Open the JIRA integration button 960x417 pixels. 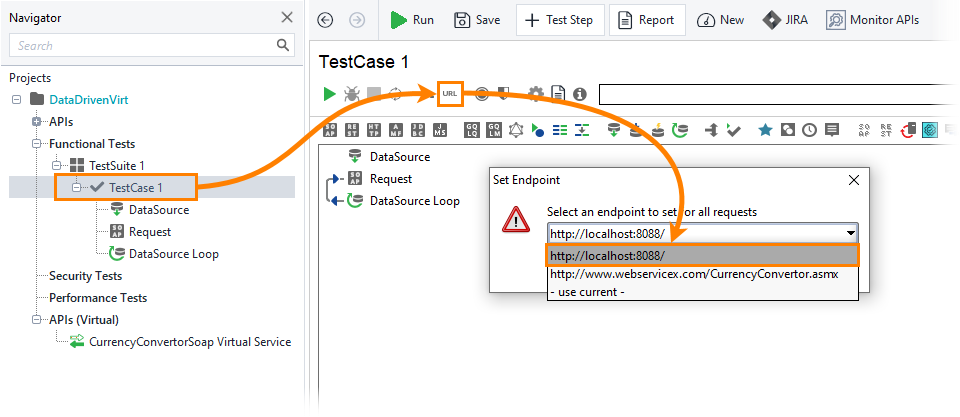[x=785, y=20]
